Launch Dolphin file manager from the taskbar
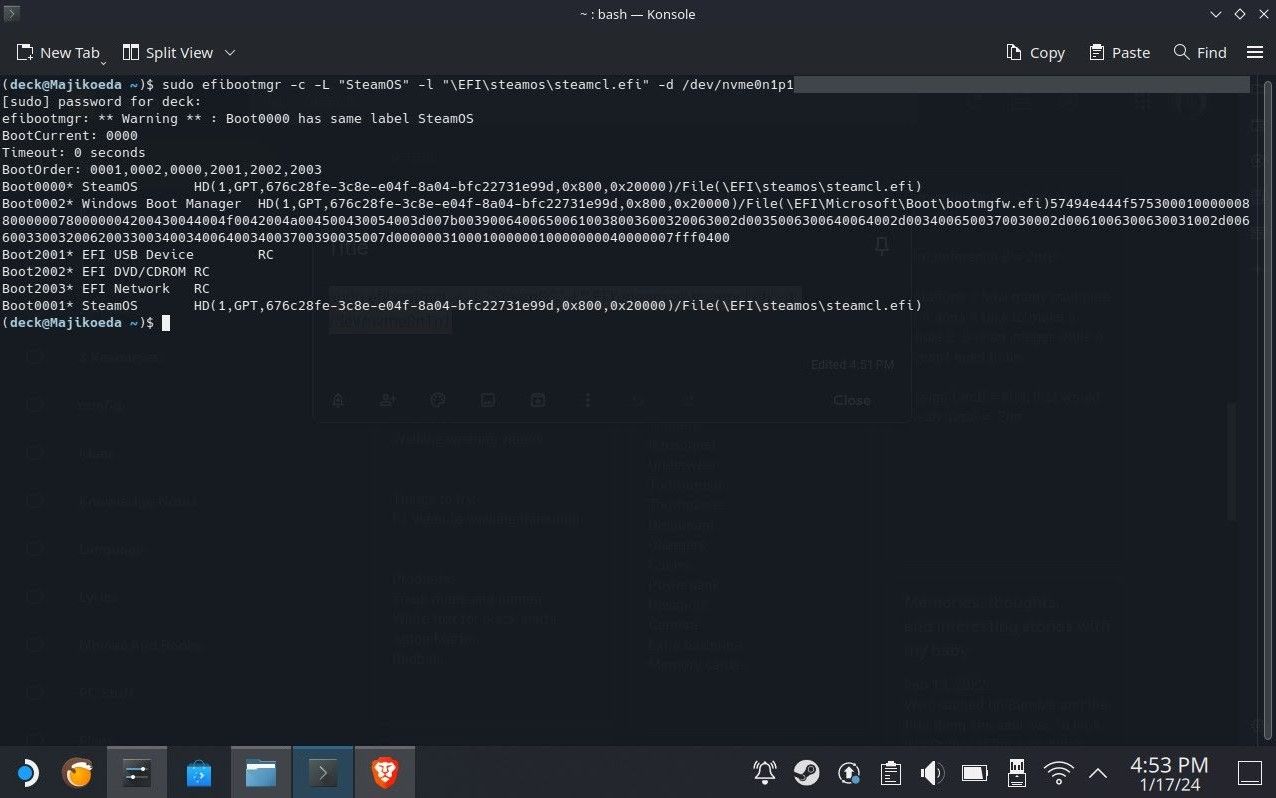 260,772
